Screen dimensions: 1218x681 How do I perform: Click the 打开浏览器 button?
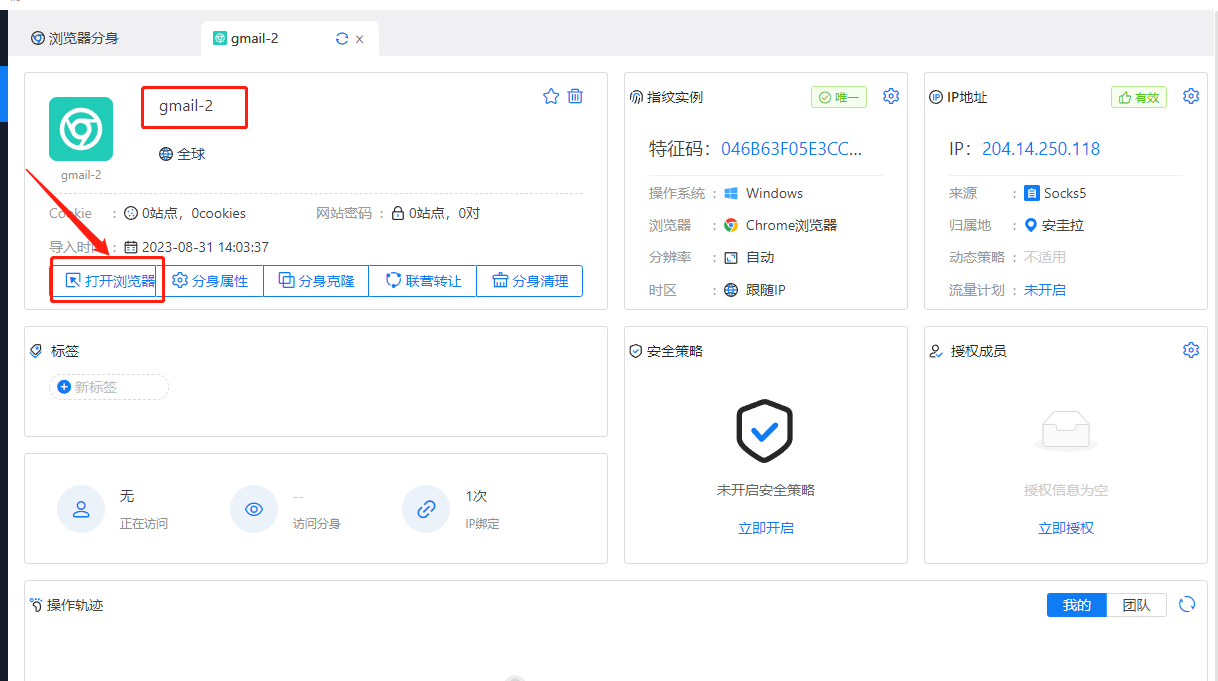pos(109,281)
